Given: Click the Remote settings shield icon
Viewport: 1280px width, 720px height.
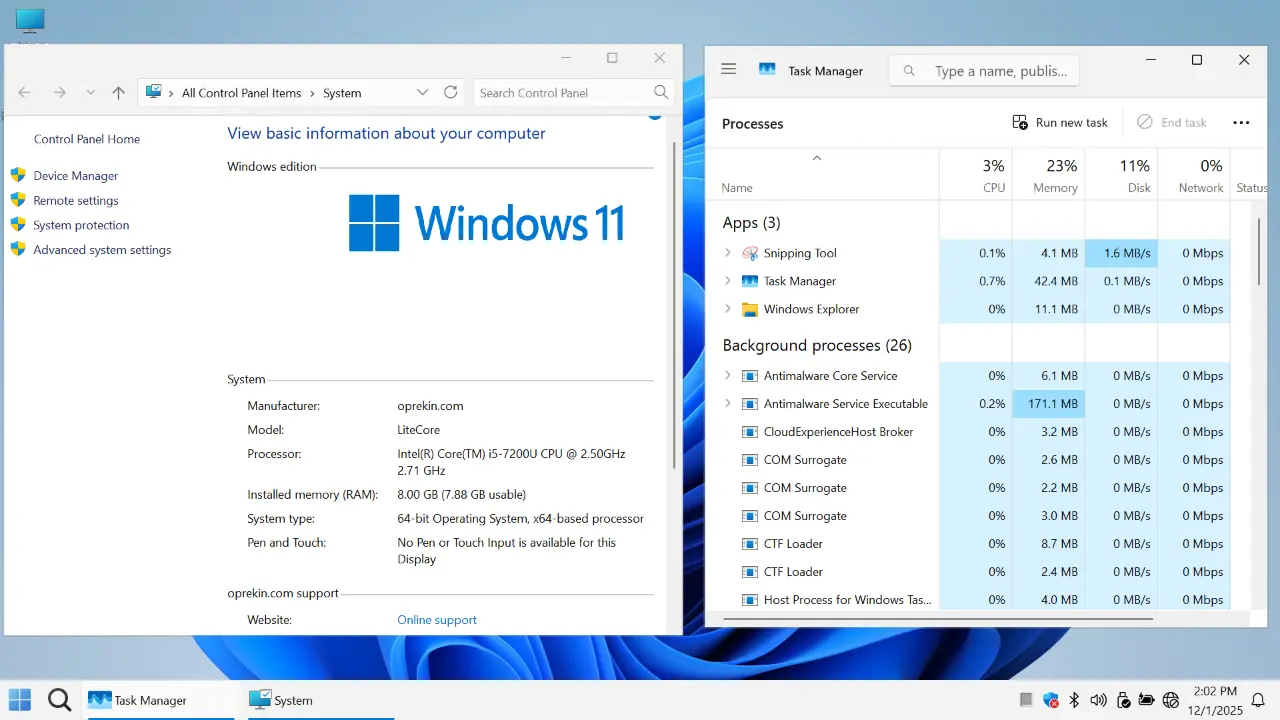Looking at the screenshot, I should coord(18,200).
